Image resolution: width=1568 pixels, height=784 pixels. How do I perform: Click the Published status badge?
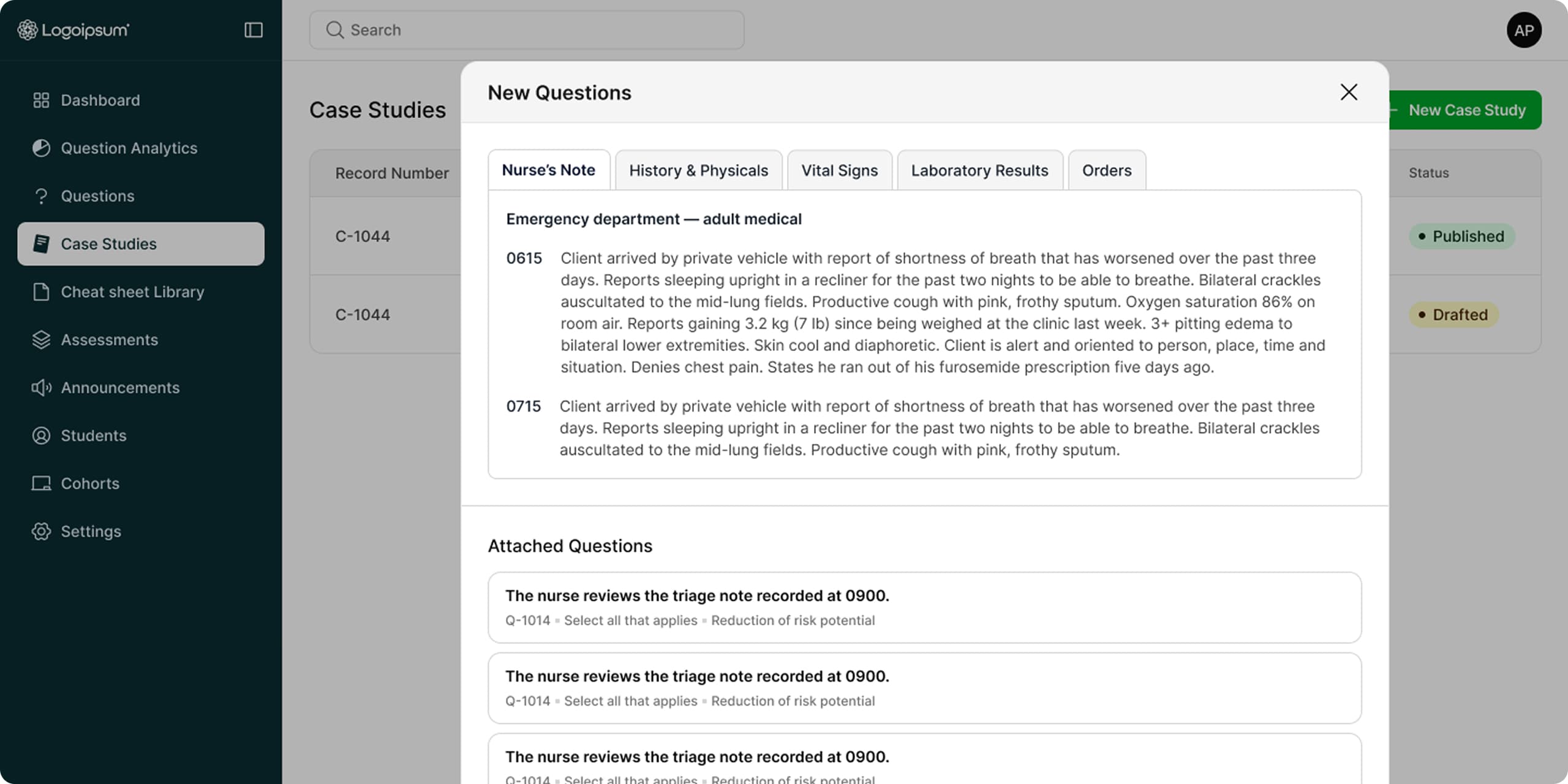click(1461, 236)
